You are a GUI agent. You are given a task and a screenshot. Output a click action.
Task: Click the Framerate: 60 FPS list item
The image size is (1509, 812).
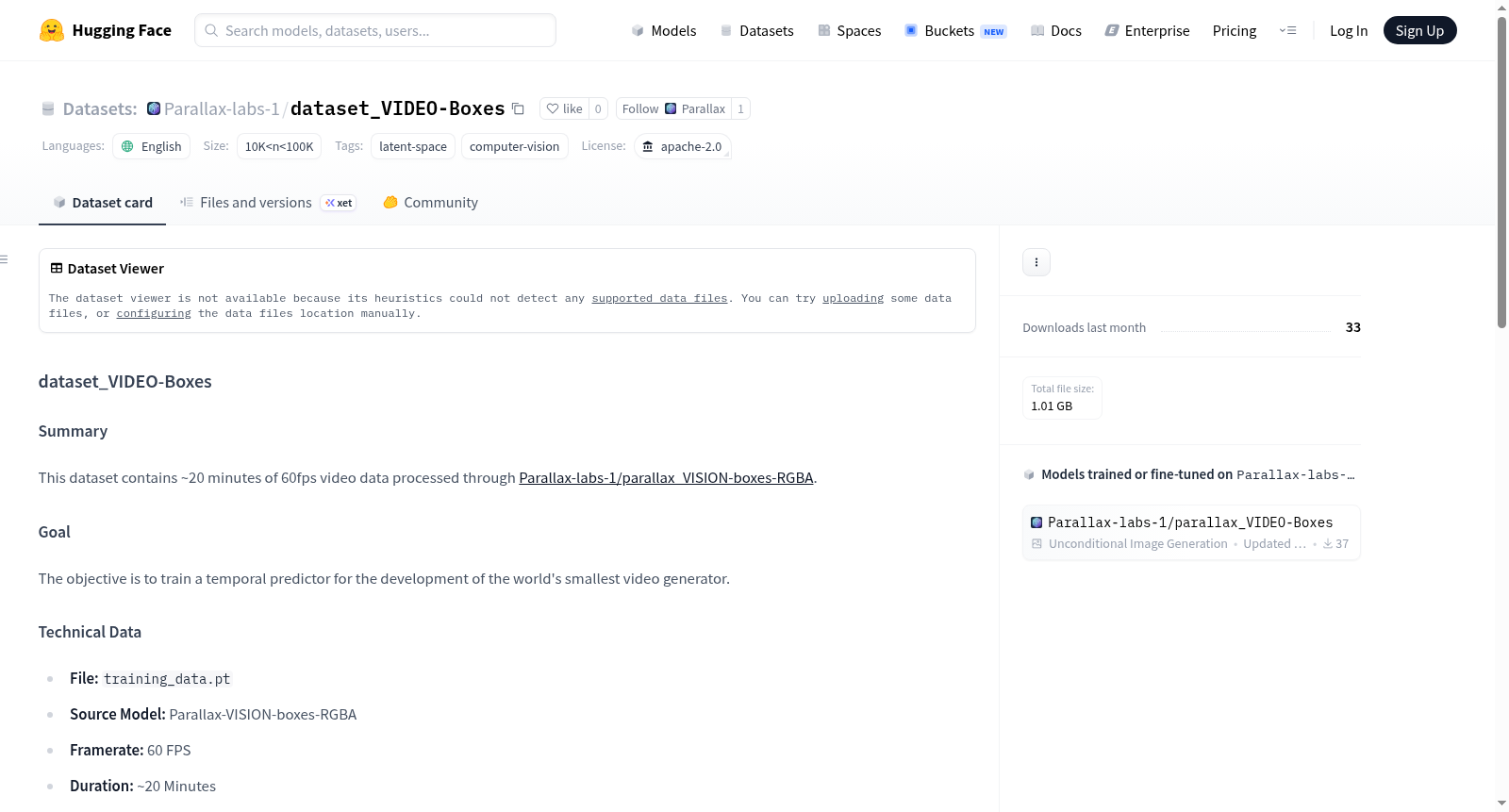[130, 750]
